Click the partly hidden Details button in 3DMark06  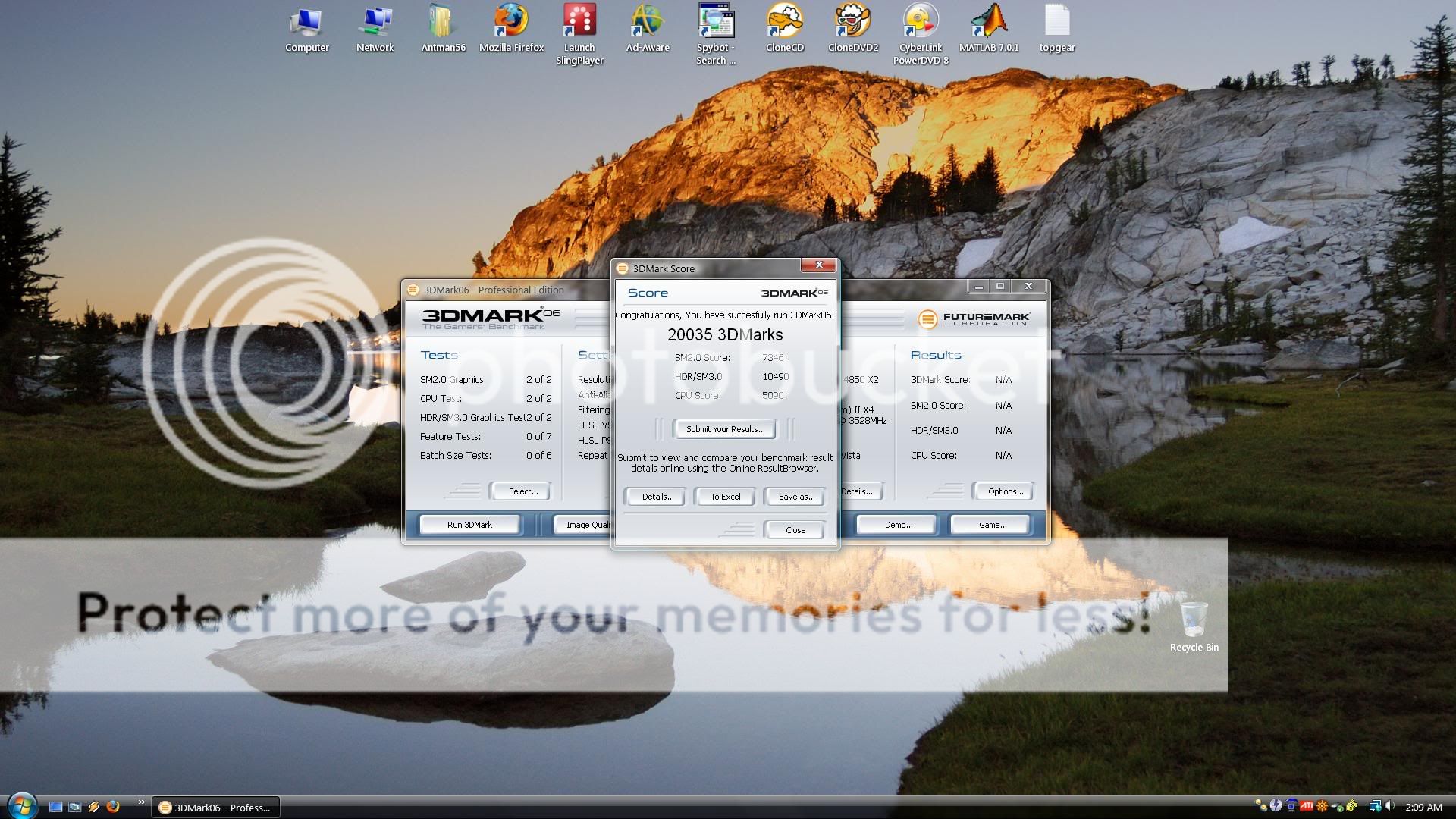[x=861, y=491]
